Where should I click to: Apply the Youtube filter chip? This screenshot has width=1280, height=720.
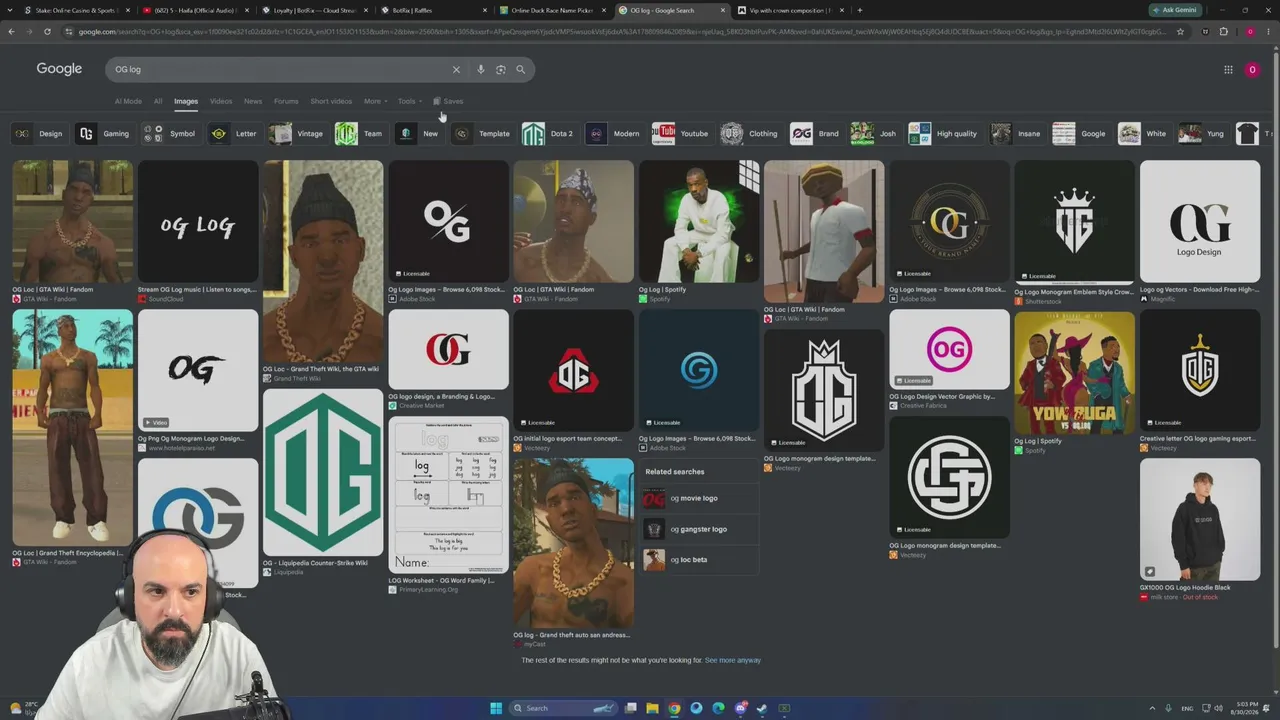click(681, 134)
